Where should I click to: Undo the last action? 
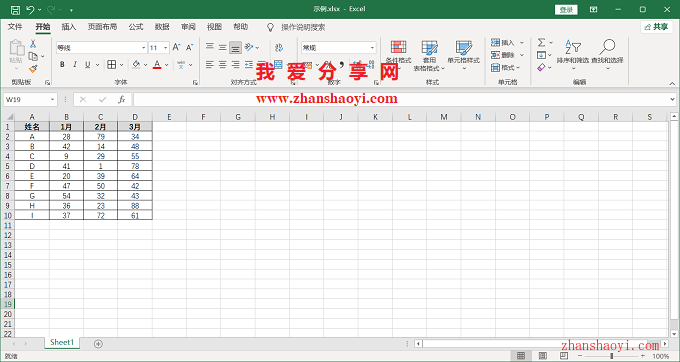pos(30,10)
